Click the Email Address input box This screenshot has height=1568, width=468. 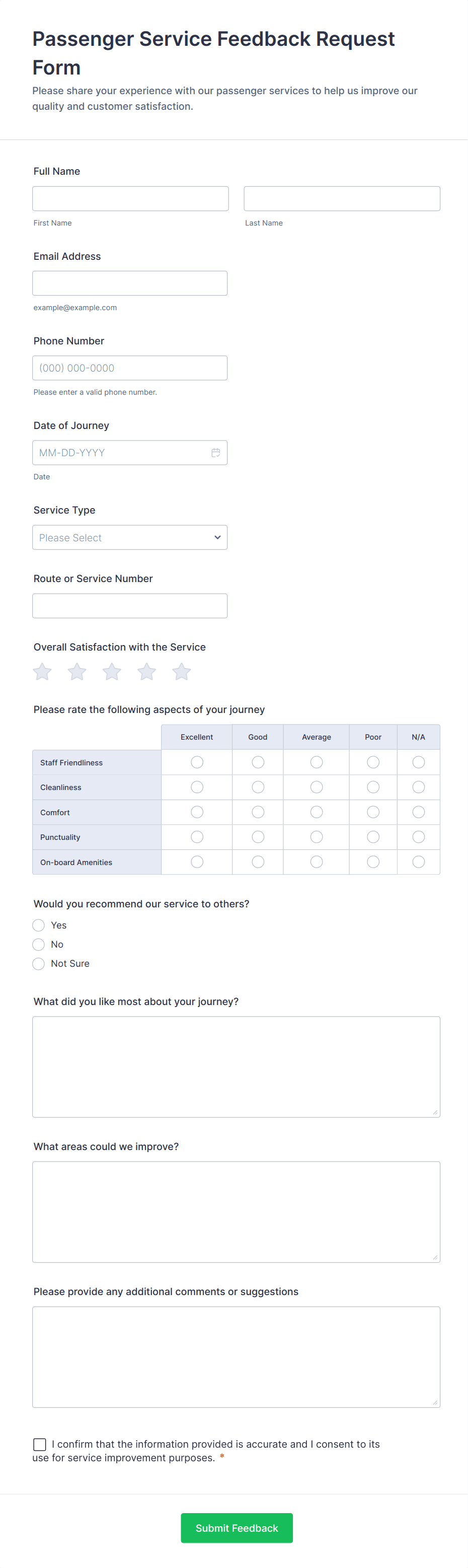coord(130,283)
